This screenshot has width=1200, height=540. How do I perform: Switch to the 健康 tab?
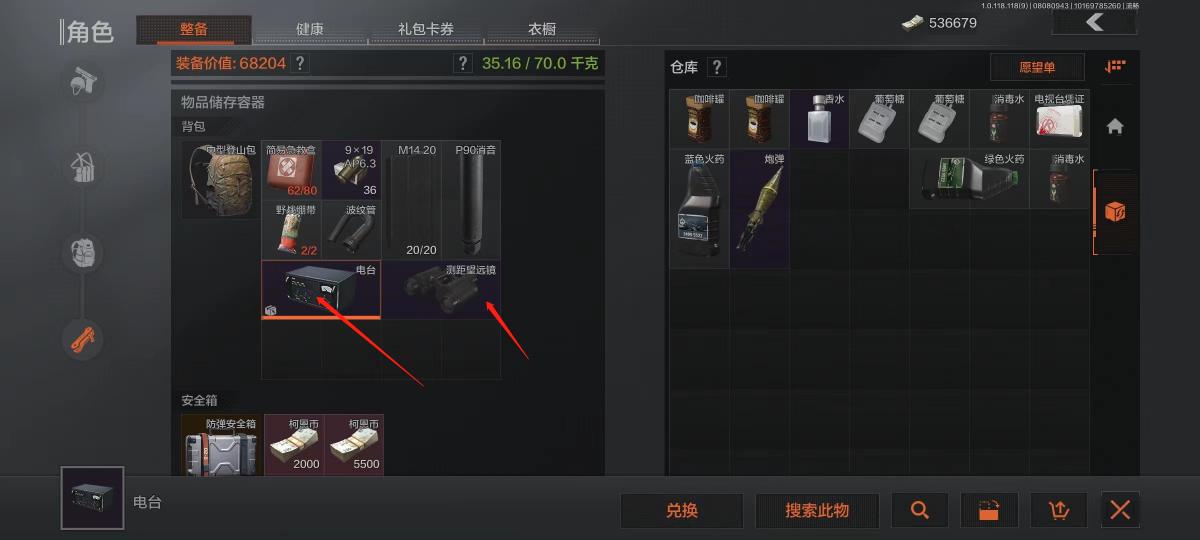point(309,29)
